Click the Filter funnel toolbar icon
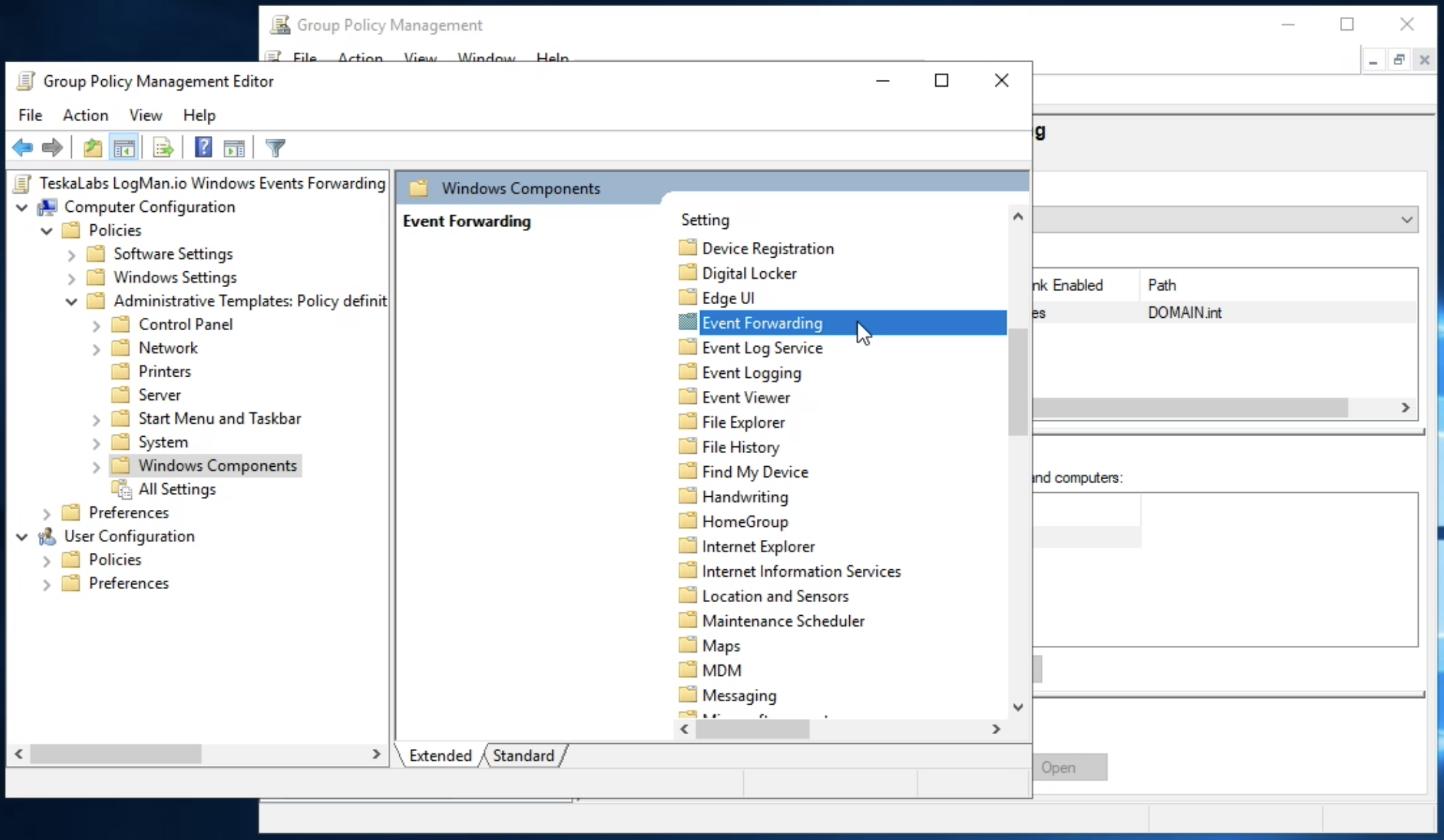The width and height of the screenshot is (1444, 840). click(275, 147)
